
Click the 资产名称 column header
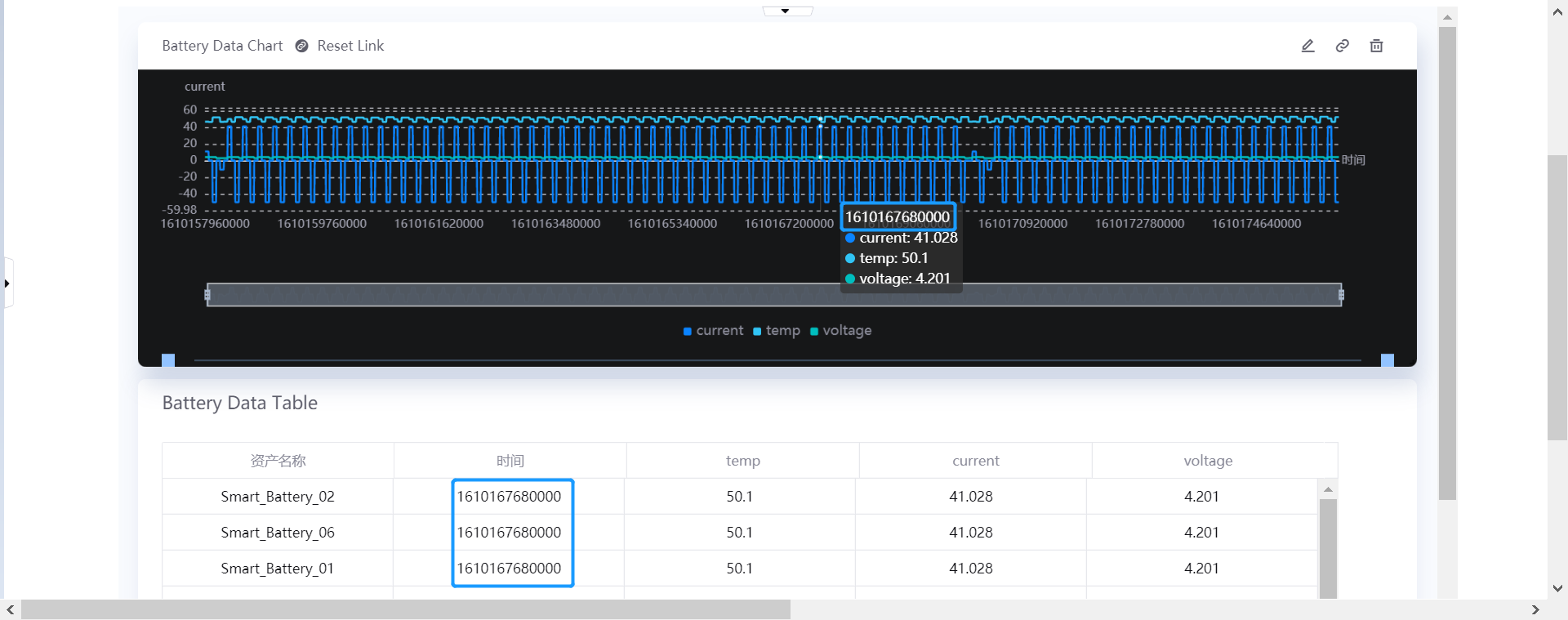point(278,461)
